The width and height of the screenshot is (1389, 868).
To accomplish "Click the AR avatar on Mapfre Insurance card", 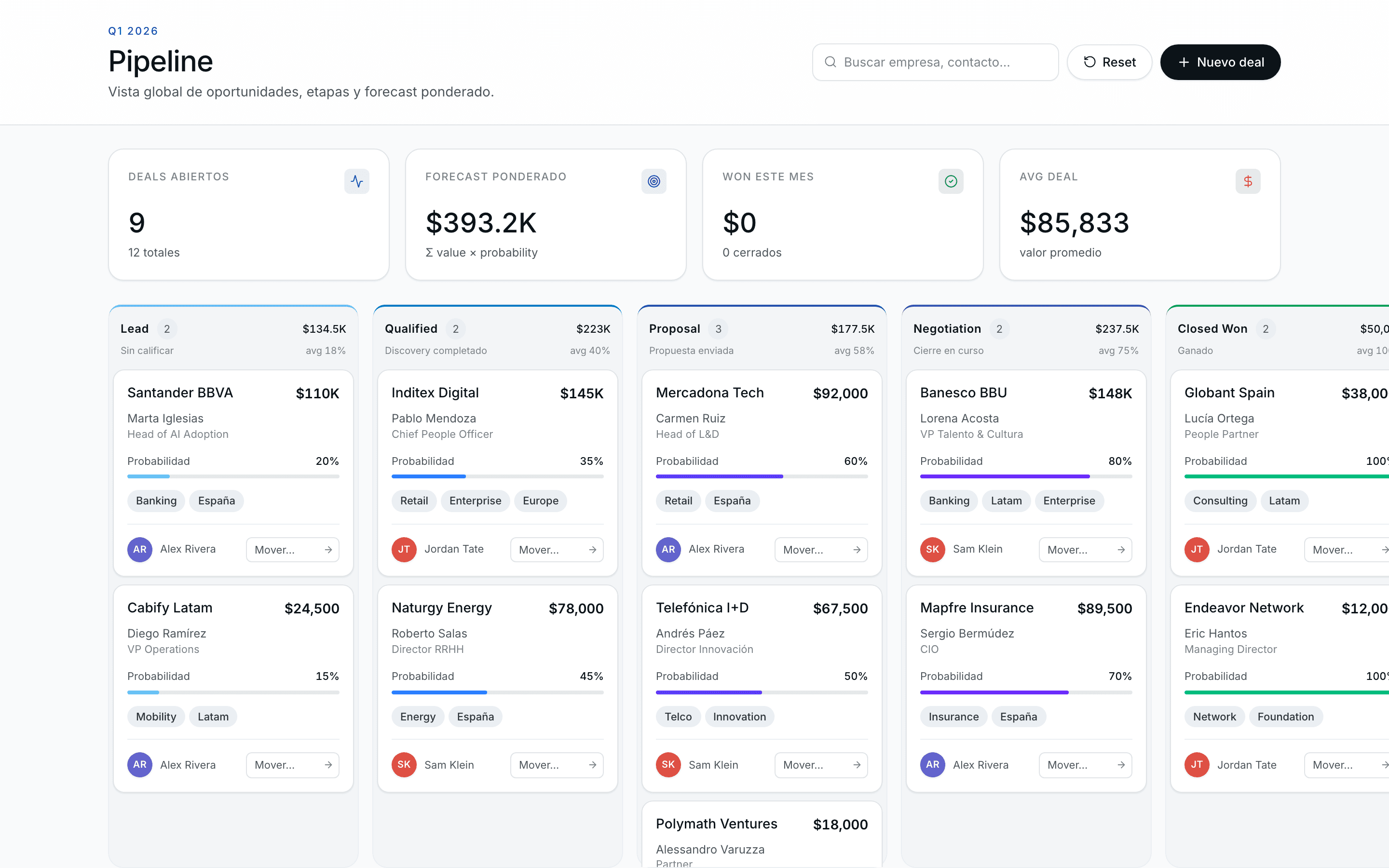I will [933, 765].
